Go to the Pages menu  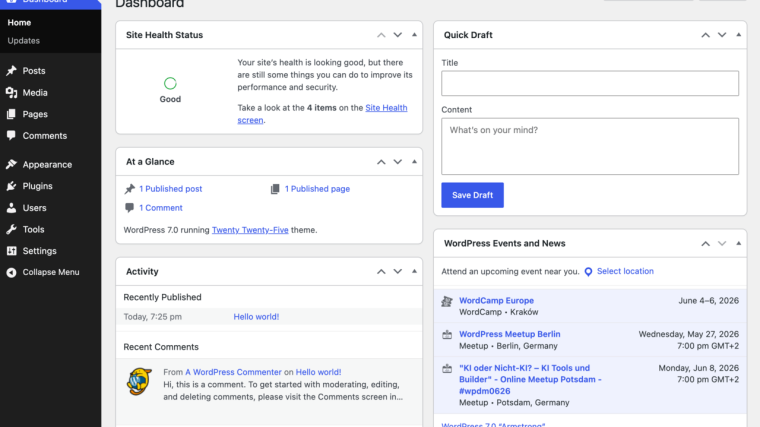(x=35, y=114)
